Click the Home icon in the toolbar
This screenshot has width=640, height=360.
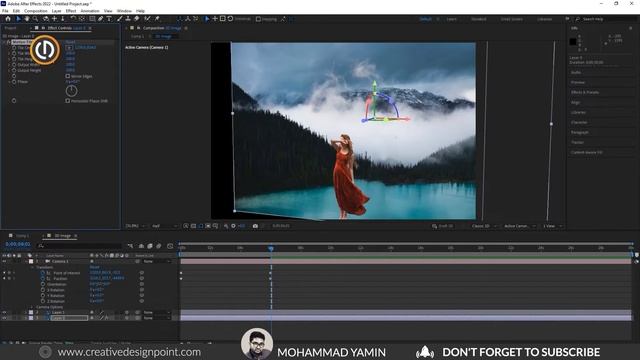click(8, 19)
